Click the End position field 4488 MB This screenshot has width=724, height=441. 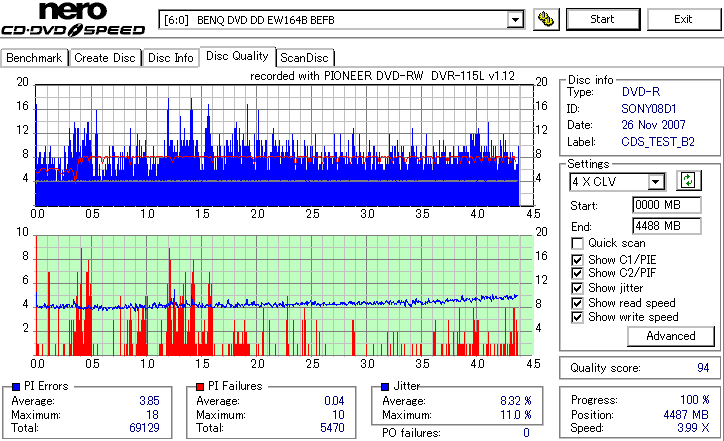[x=666, y=226]
